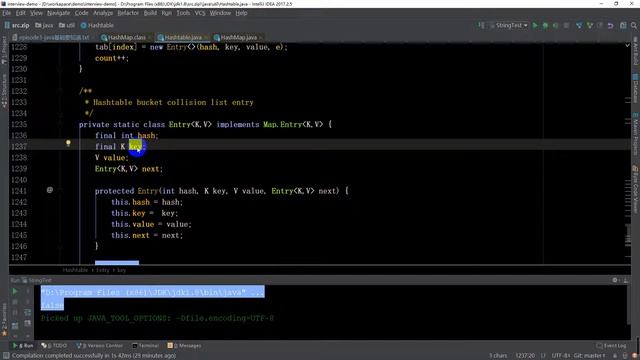The width and height of the screenshot is (640, 360).
Task: Click the java folder in navigation bar
Action: tap(44, 25)
